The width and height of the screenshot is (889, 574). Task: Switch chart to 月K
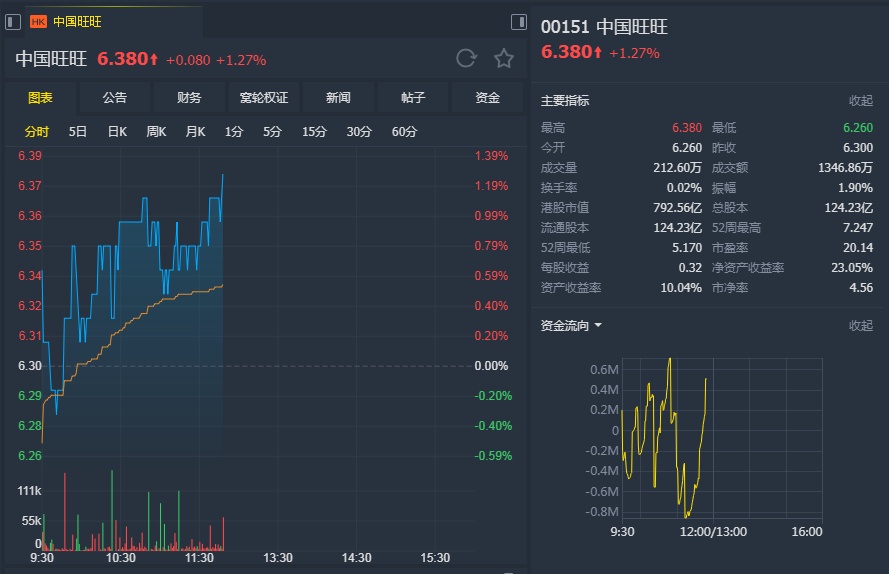[x=195, y=132]
